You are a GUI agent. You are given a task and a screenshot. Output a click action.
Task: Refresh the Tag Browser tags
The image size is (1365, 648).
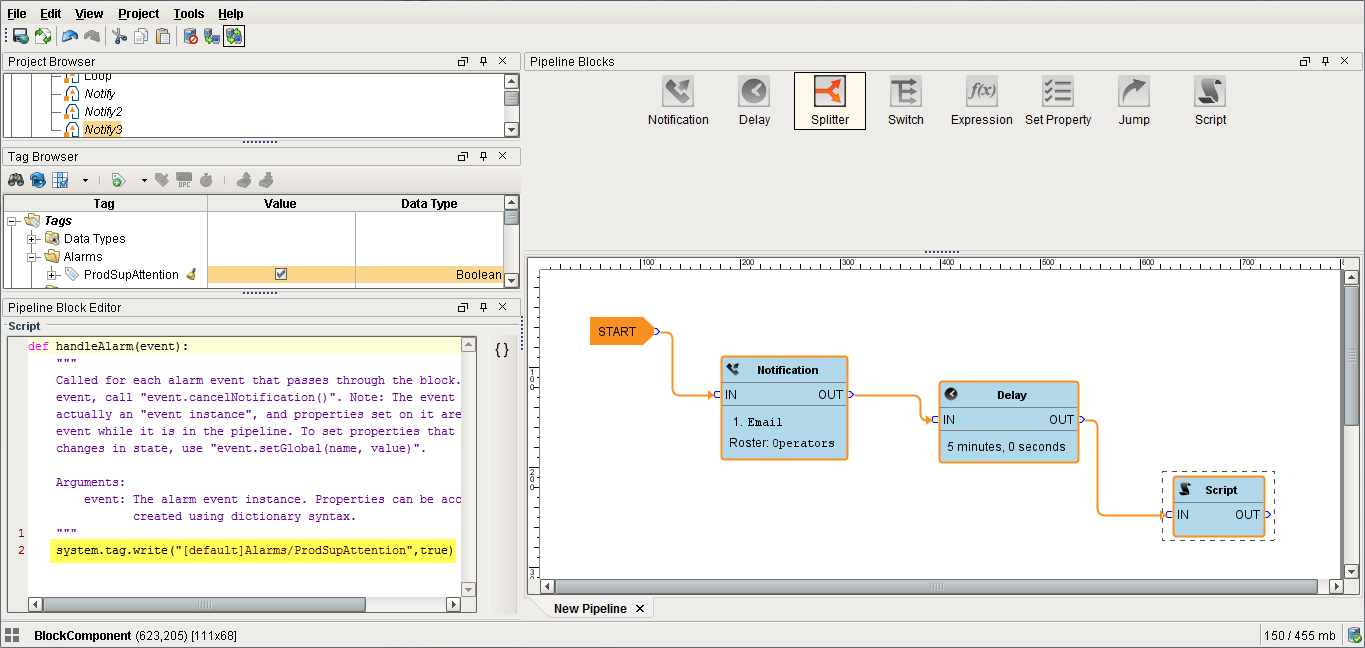pyautogui.click(x=38, y=180)
